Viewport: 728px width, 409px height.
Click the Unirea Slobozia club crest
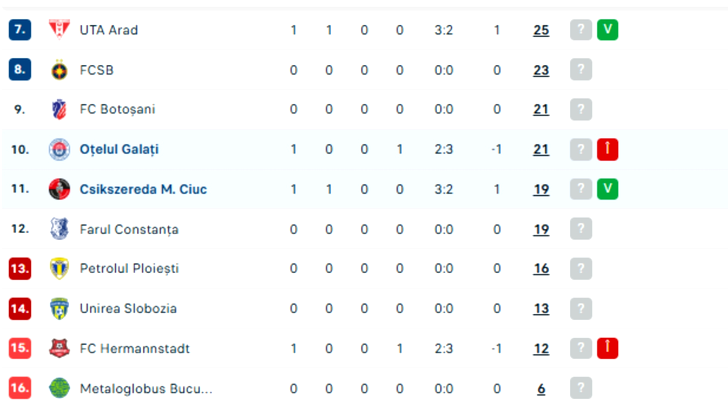point(60,309)
